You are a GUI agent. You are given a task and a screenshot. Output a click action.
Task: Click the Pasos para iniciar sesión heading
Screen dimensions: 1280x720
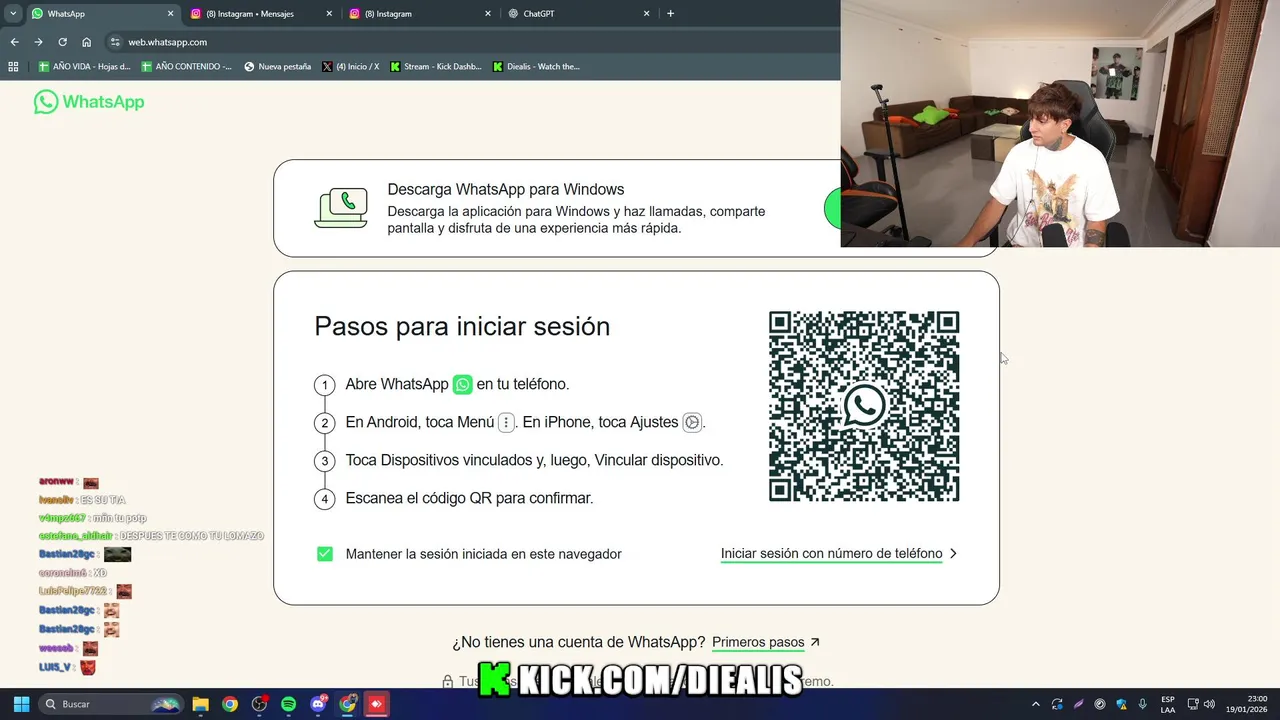tap(462, 327)
